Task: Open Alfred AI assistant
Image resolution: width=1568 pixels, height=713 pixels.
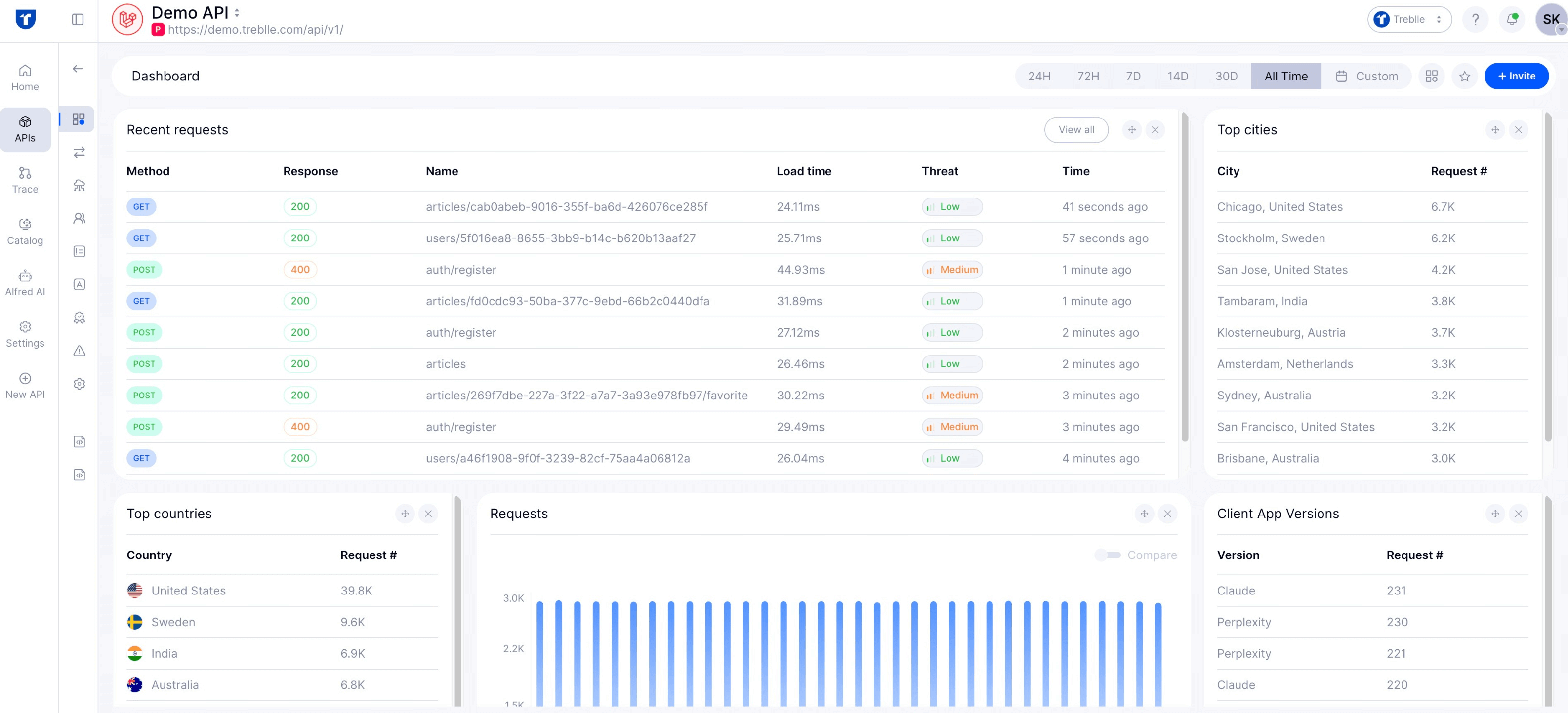Action: [x=25, y=283]
